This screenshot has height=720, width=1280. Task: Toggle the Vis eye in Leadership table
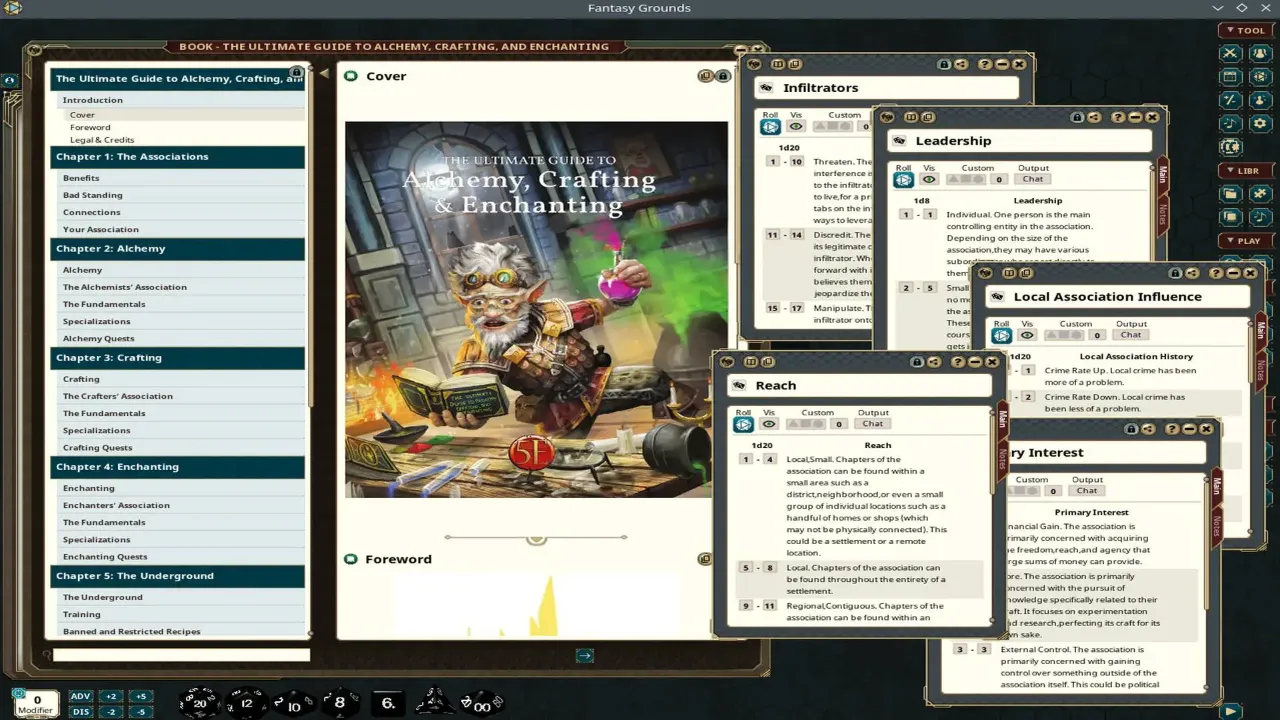pos(929,180)
